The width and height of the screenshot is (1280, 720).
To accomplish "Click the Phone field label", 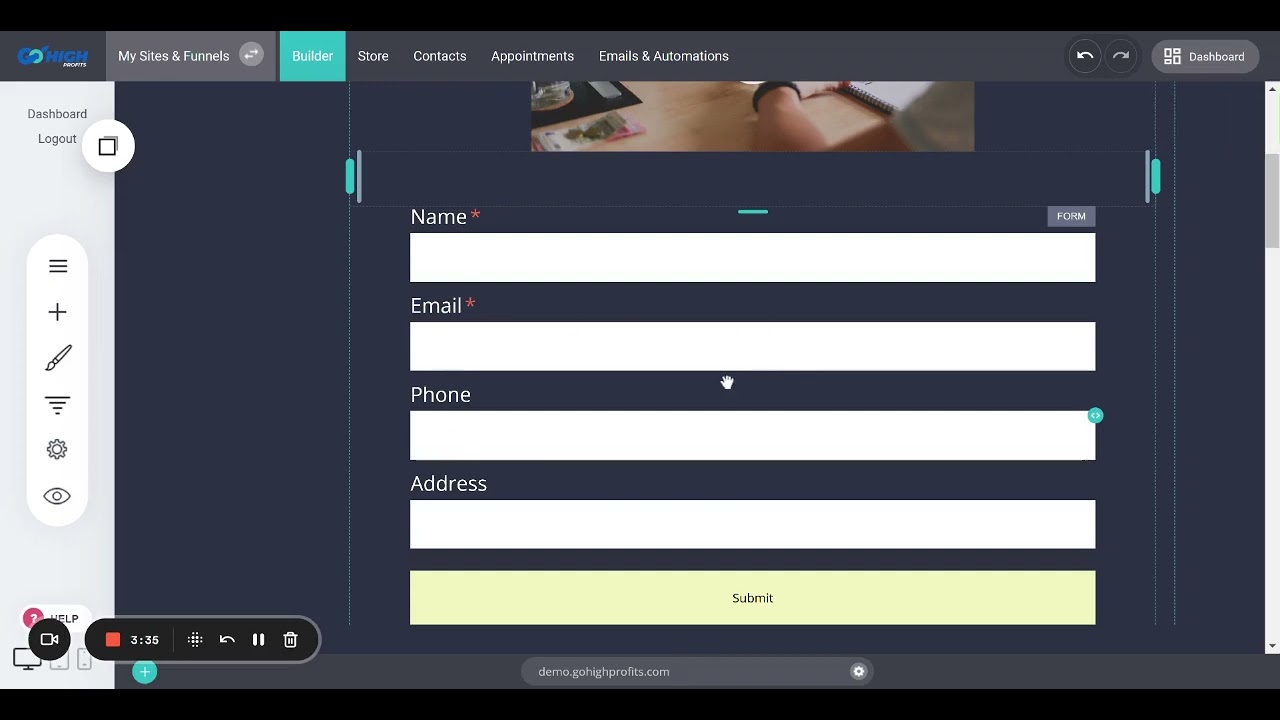I will point(440,395).
